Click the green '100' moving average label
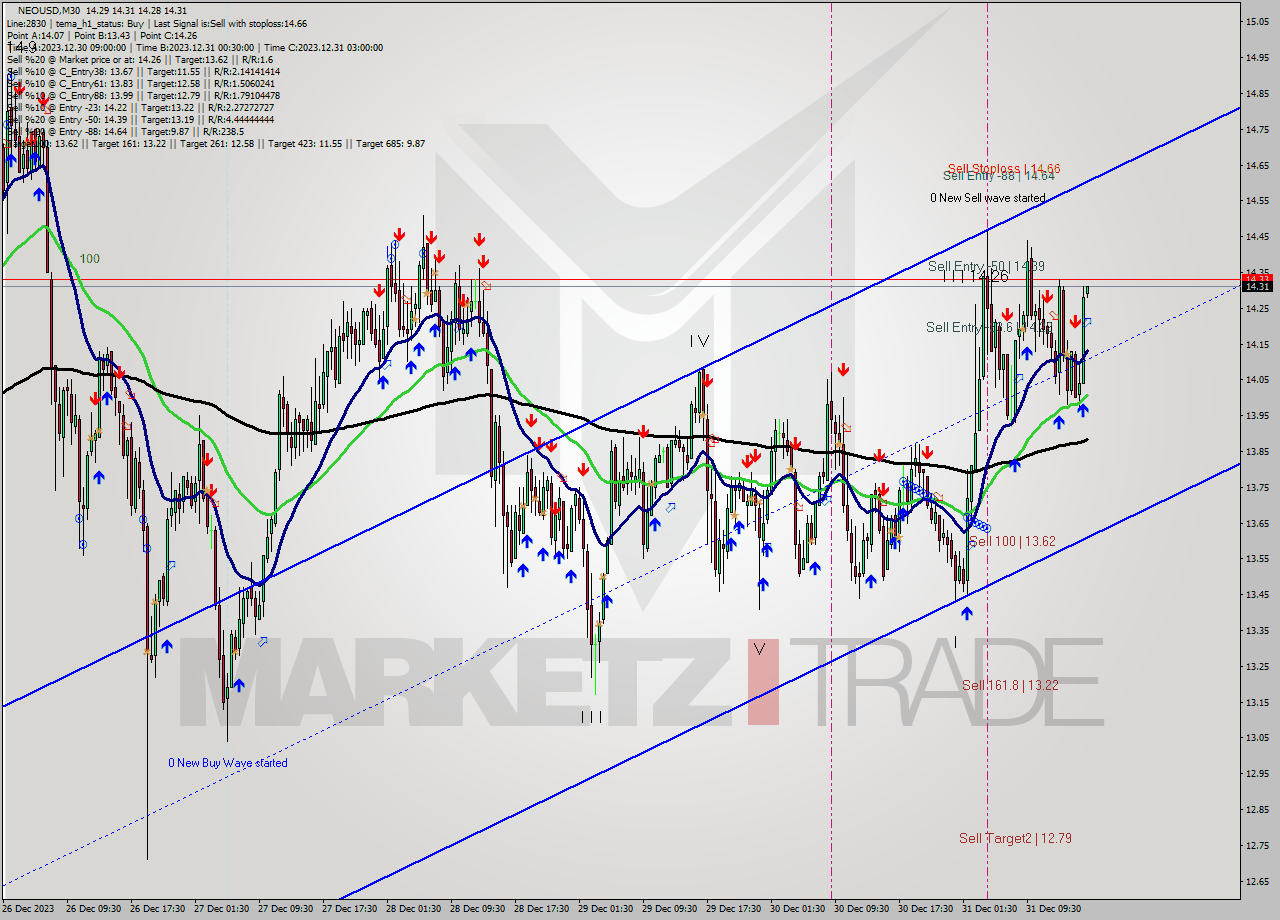 pyautogui.click(x=90, y=259)
